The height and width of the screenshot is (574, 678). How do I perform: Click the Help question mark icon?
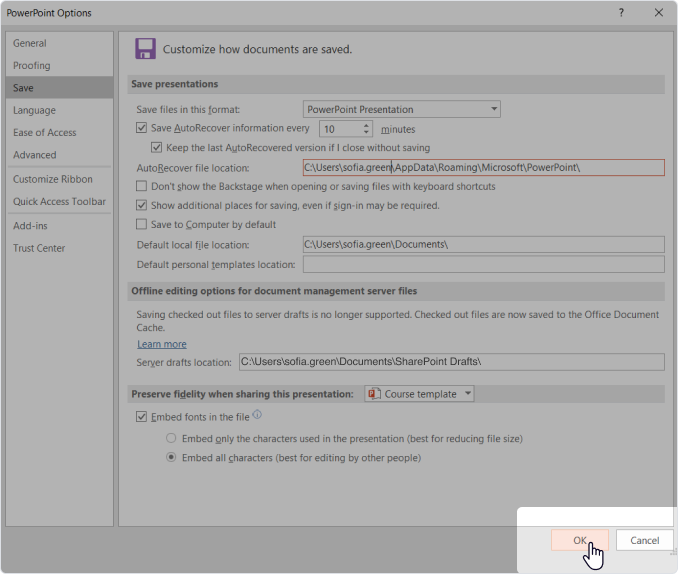(621, 13)
